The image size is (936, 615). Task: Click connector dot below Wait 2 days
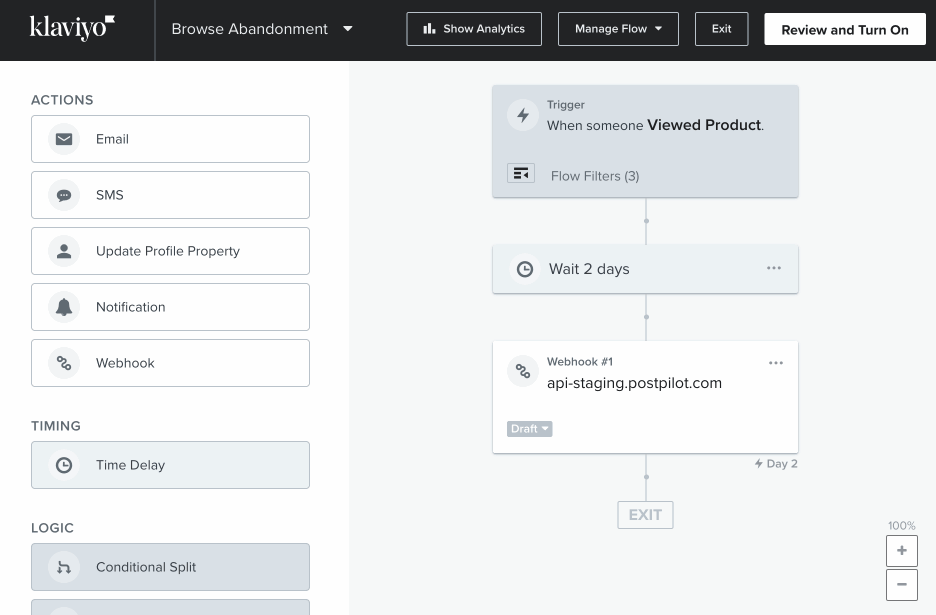[x=646, y=317]
